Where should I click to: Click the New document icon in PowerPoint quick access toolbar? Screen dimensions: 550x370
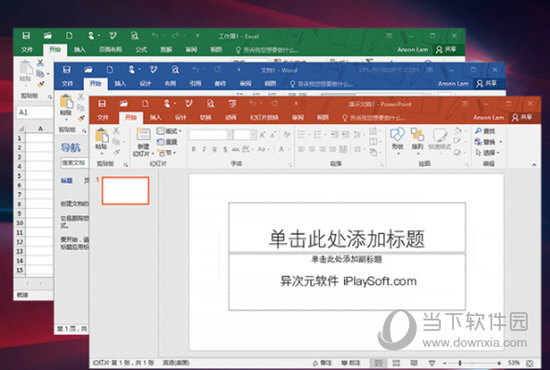coord(145,103)
